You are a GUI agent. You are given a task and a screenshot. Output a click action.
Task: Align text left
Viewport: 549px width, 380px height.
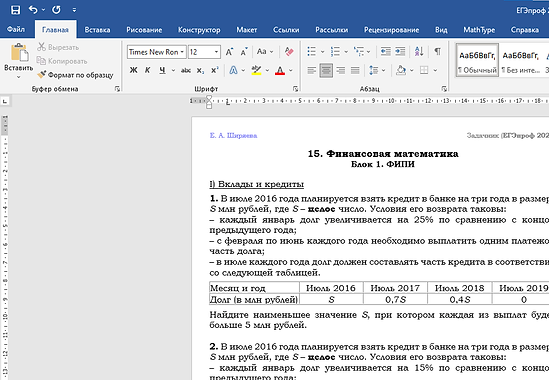(312, 71)
